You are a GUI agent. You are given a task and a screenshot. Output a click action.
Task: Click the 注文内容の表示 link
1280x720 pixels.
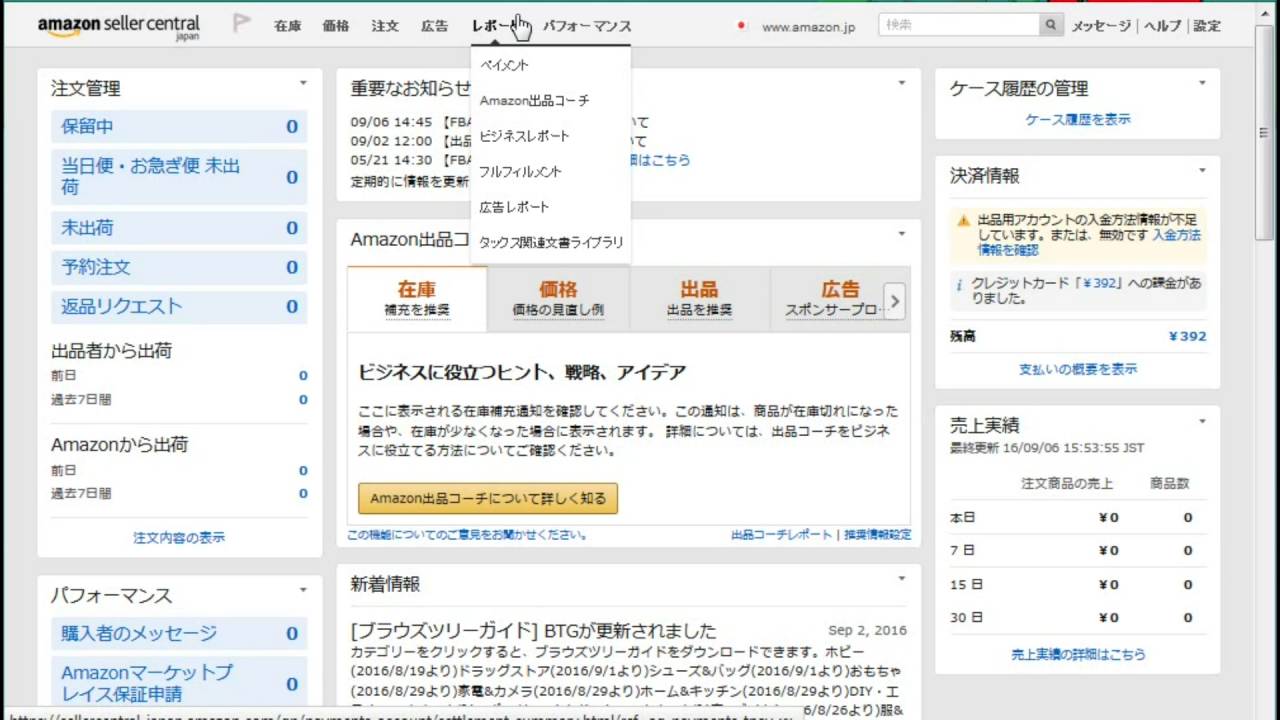[x=179, y=538]
